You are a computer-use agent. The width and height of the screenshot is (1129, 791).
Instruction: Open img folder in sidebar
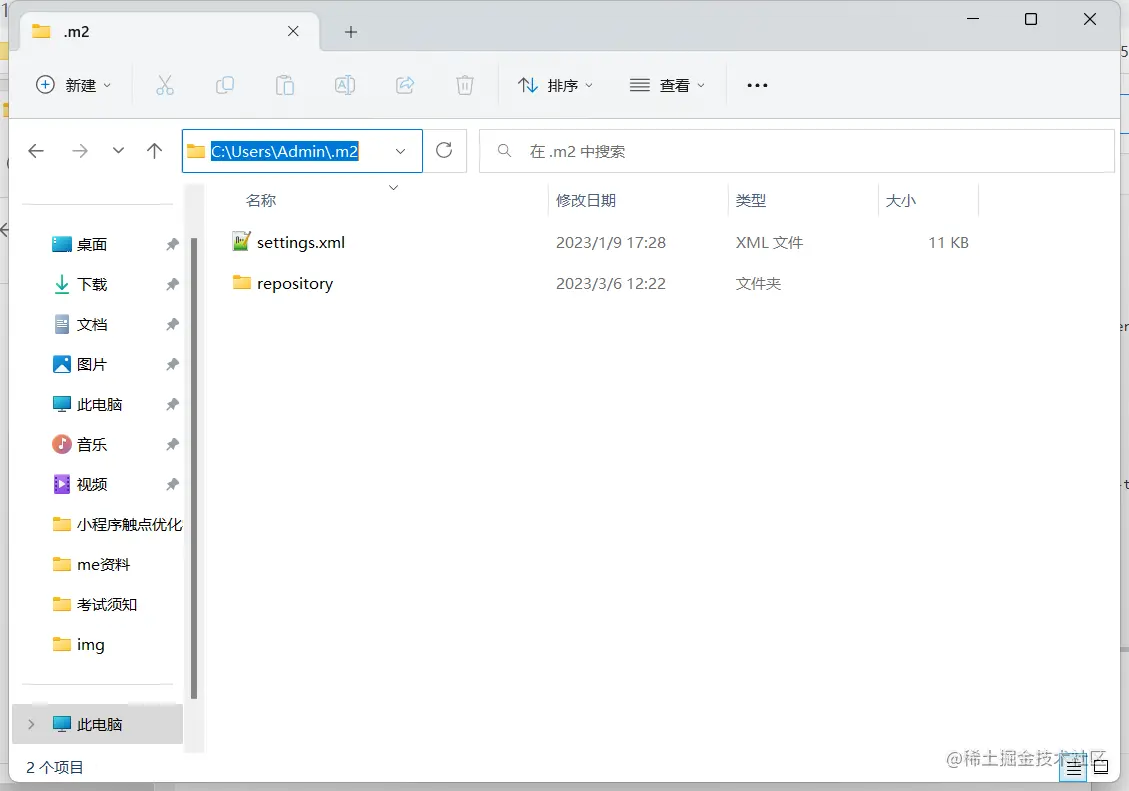pos(78,644)
